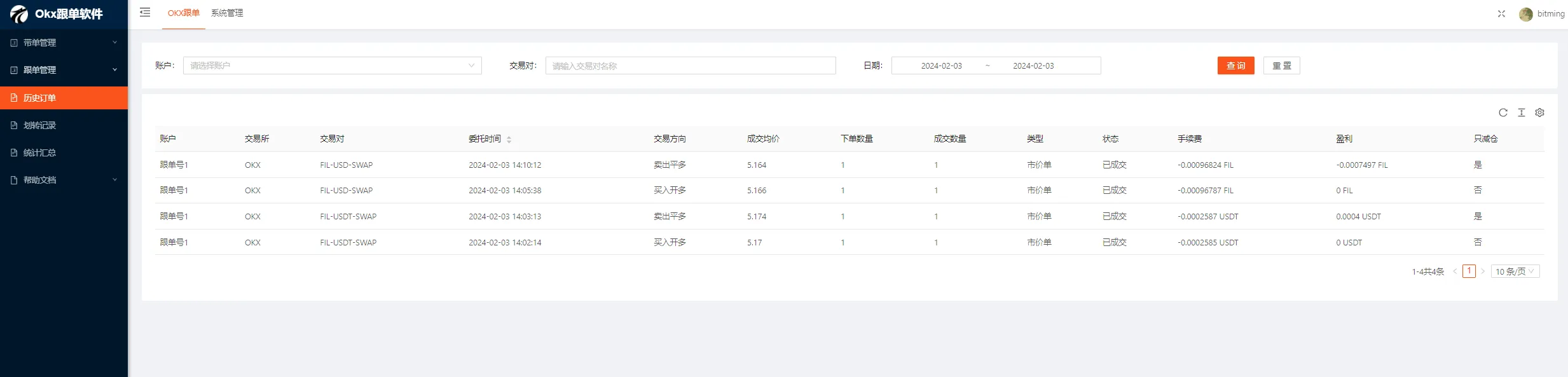Click the 重置 reset button
Screen dimensions: 1568x377
pos(1282,65)
